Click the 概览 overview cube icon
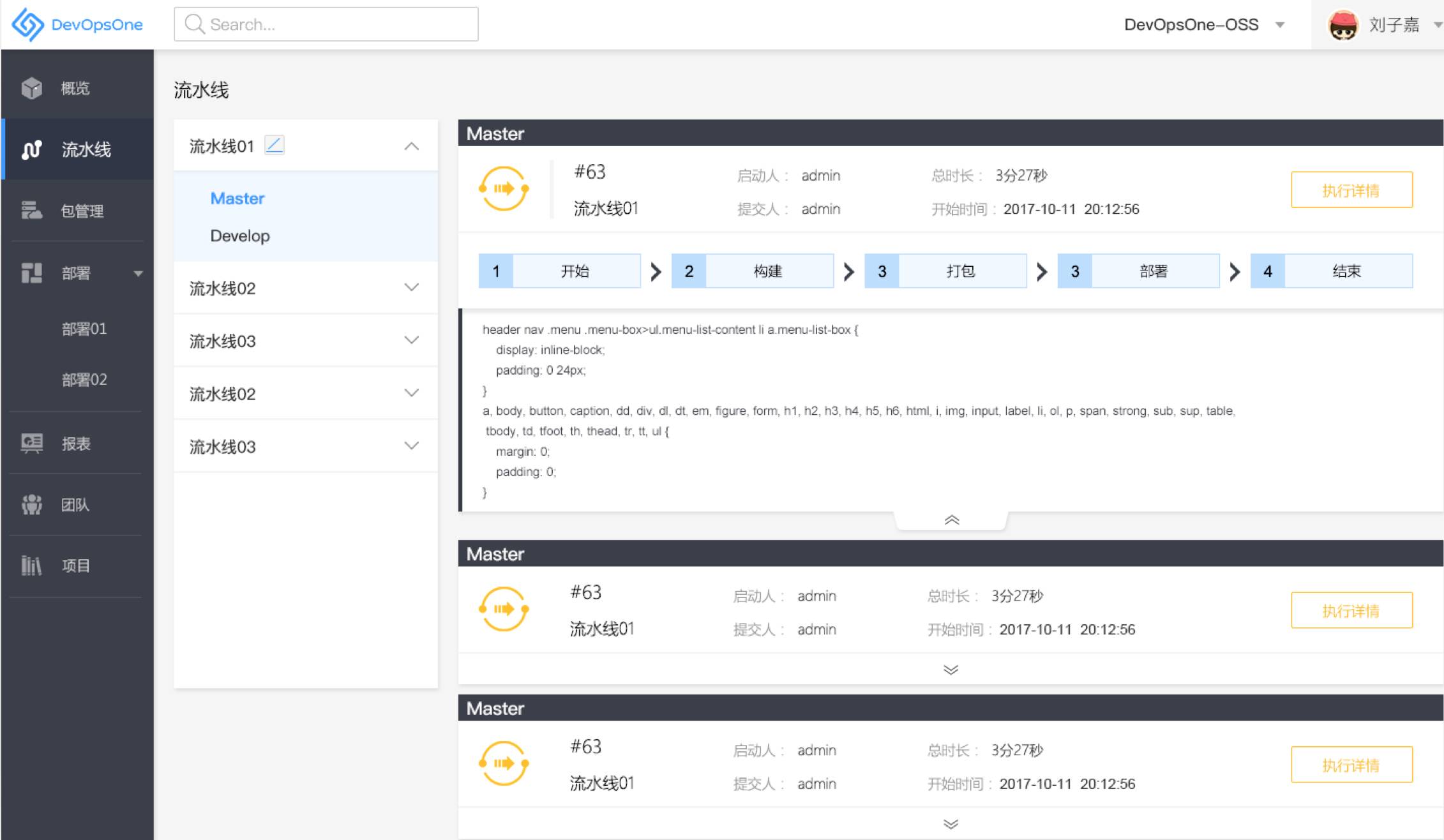1444x840 pixels. 31,88
